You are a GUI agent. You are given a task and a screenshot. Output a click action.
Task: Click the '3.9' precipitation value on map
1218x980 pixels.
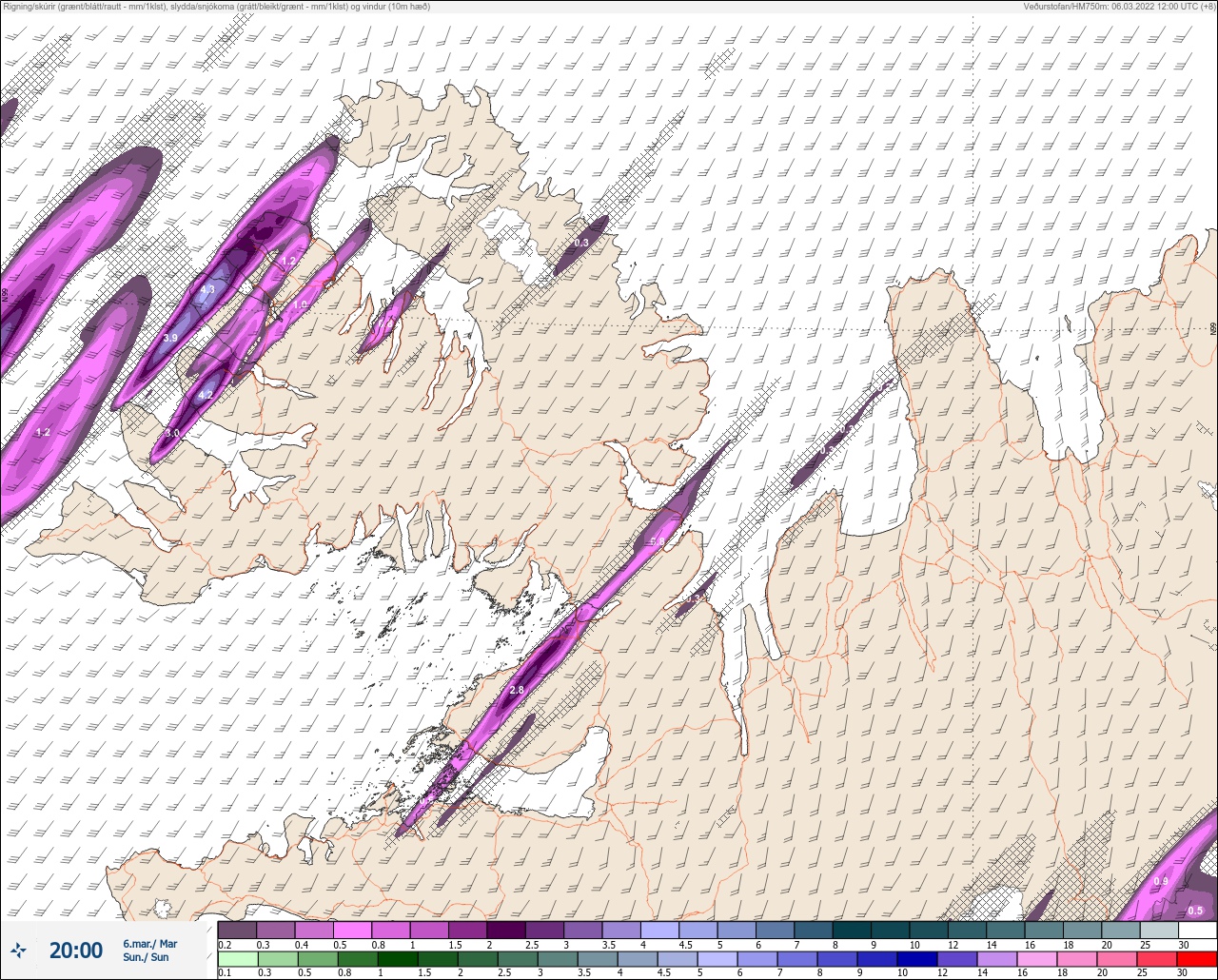(170, 338)
